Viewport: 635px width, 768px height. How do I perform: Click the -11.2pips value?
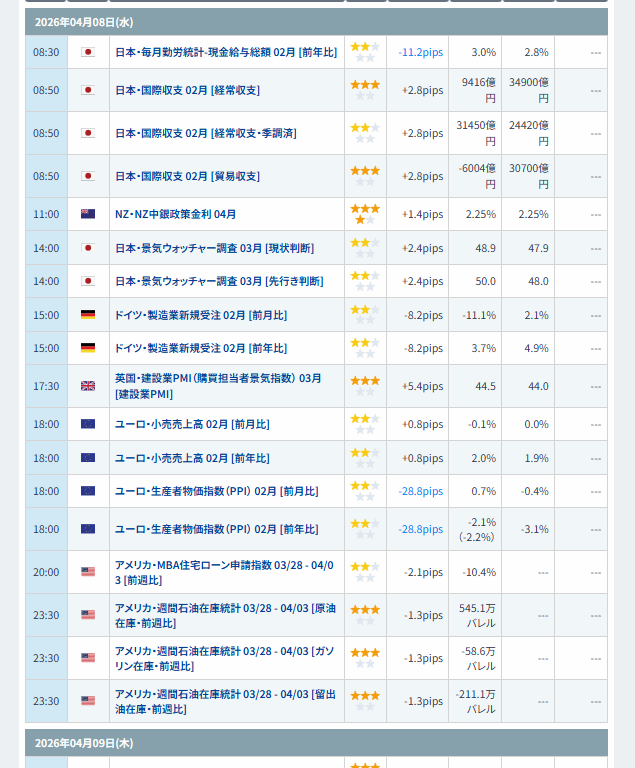(420, 52)
